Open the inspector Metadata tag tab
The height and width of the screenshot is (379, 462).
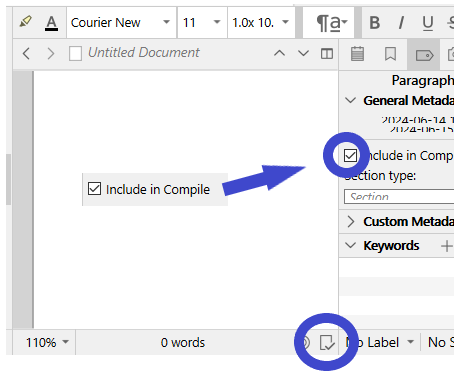424,55
